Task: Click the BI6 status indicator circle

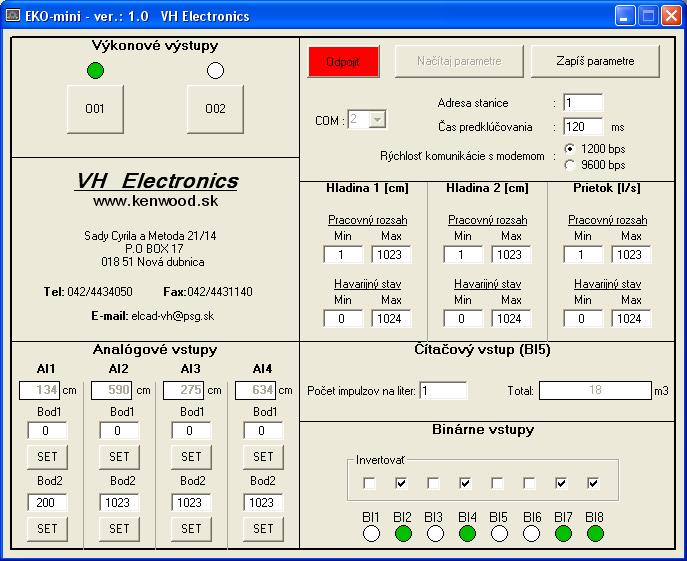Action: pos(531,533)
